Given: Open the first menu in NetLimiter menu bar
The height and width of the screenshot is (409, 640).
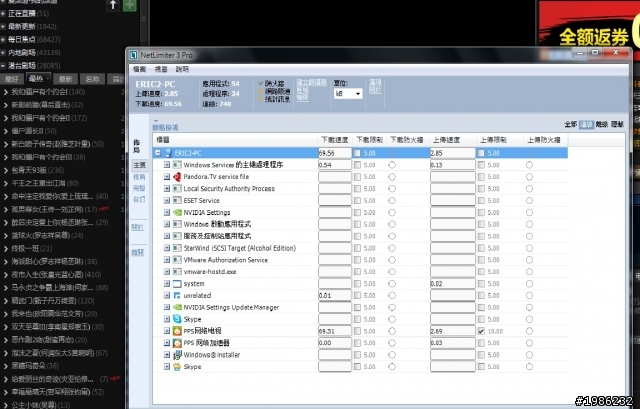Looking at the screenshot, I should 140,69.
